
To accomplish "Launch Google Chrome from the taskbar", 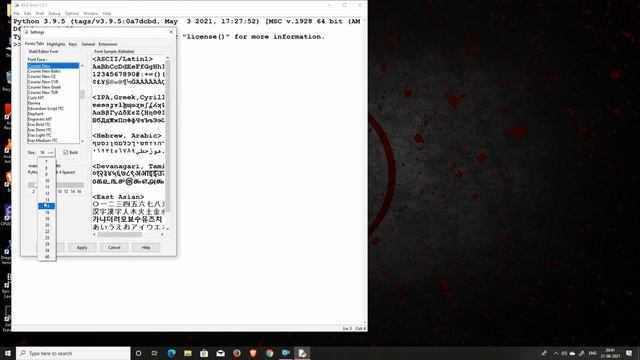I will click(x=269, y=353).
